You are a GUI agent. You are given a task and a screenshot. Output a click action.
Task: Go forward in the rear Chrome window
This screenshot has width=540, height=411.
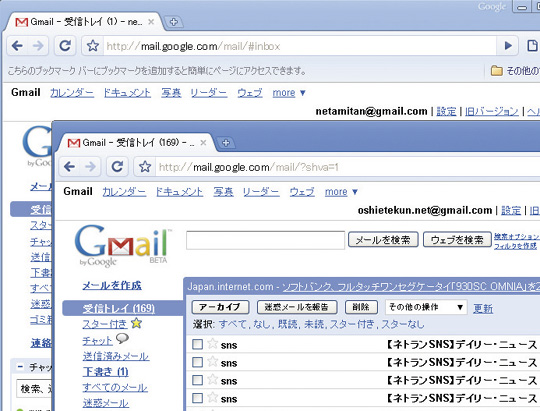[x=38, y=45]
